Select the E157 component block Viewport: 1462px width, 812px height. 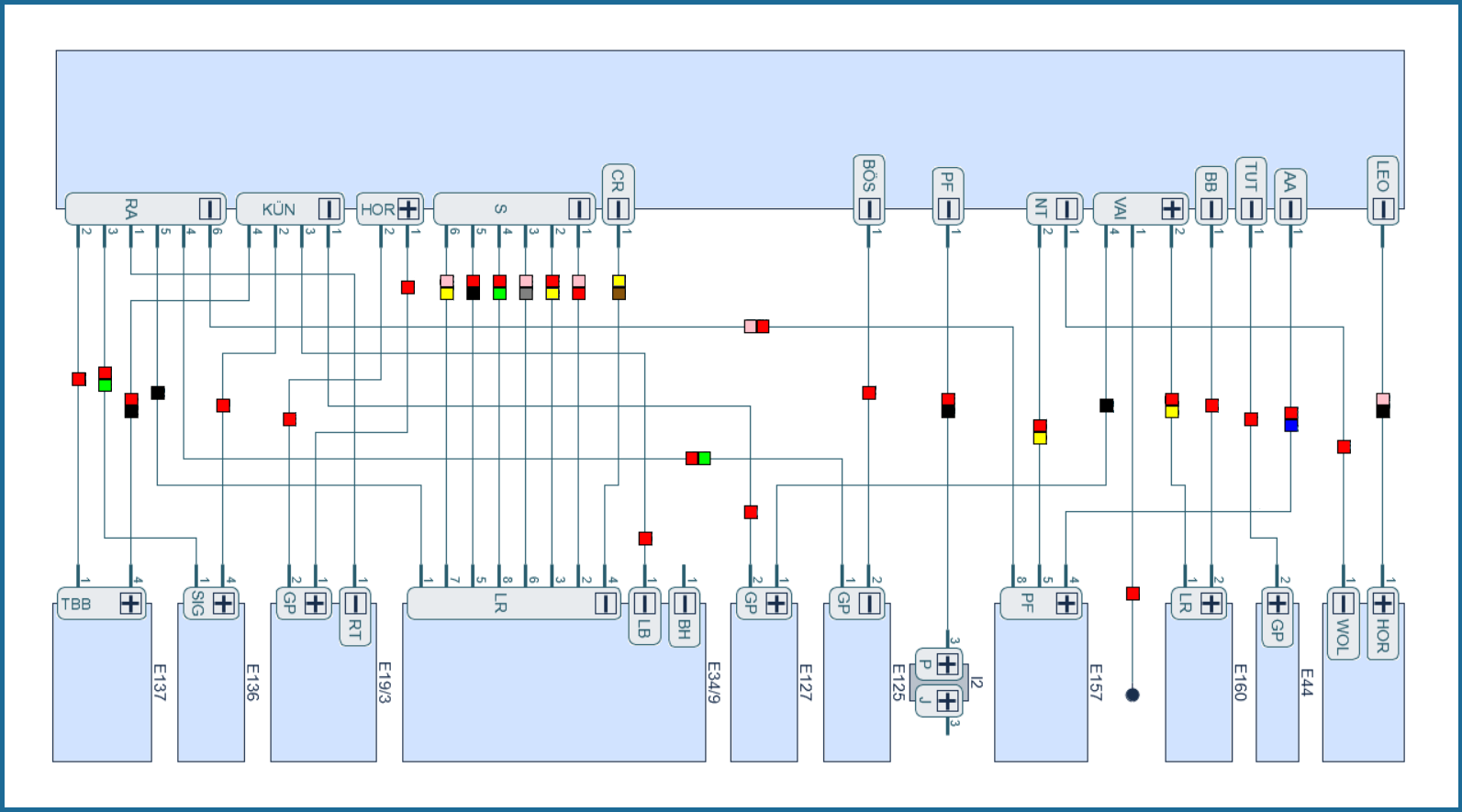1040,697
